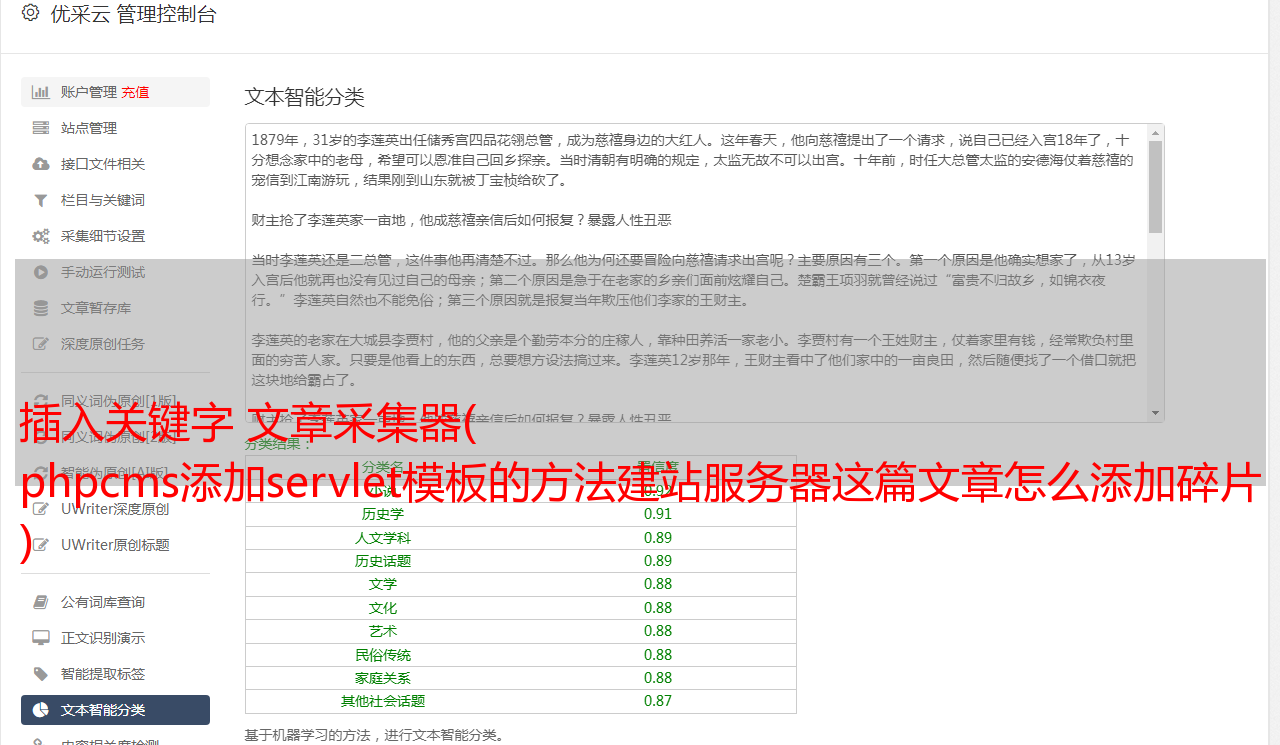
Task: Select the 历史话题 category cell
Action: (x=383, y=561)
